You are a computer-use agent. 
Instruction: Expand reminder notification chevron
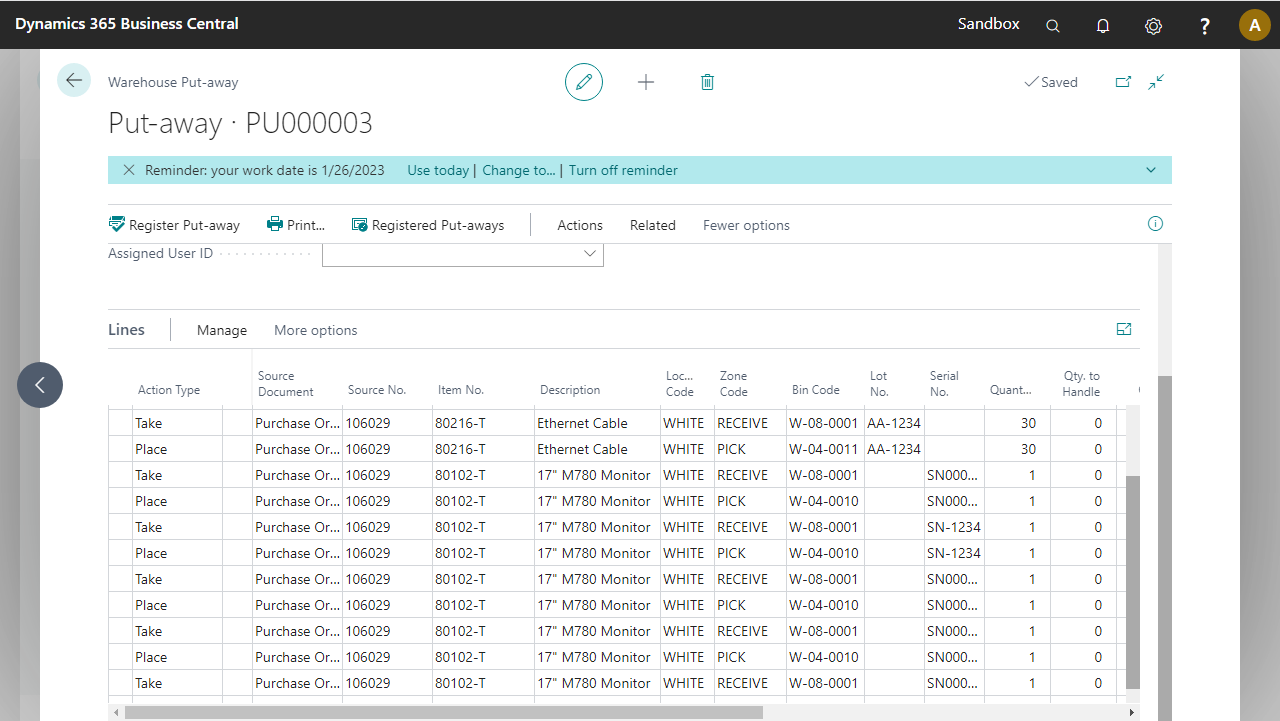click(1151, 170)
